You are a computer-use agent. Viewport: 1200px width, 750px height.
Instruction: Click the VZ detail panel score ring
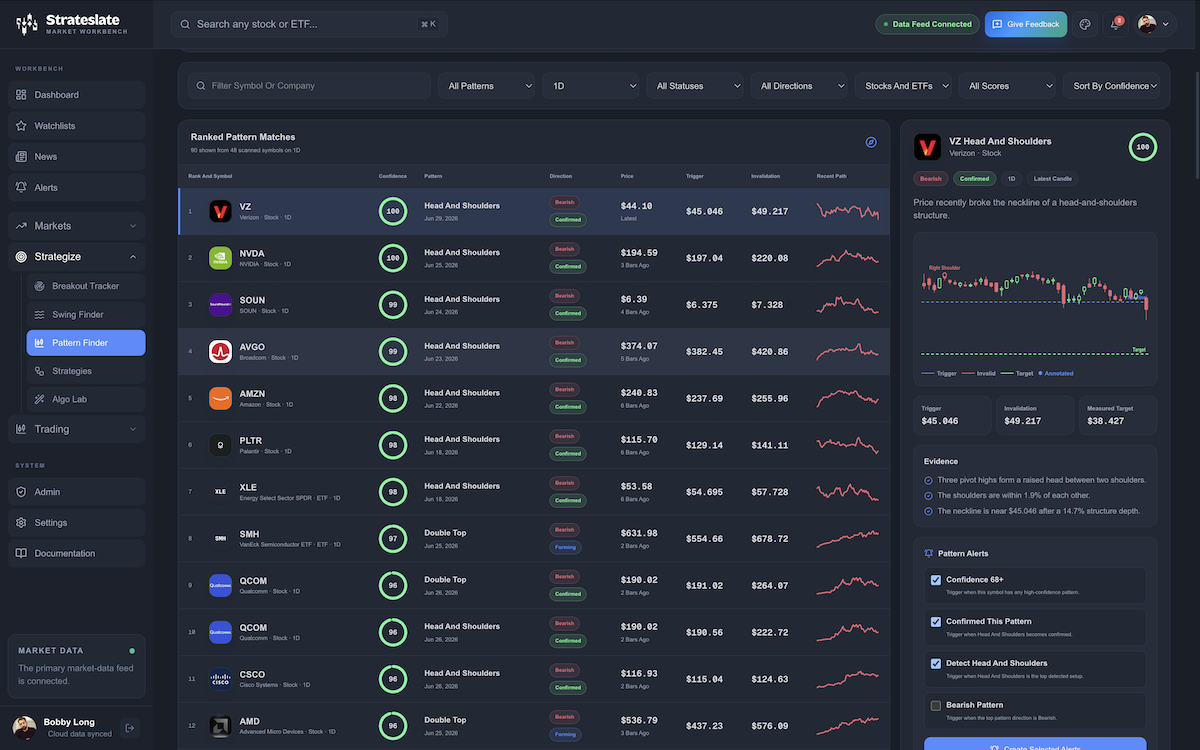[1143, 147]
